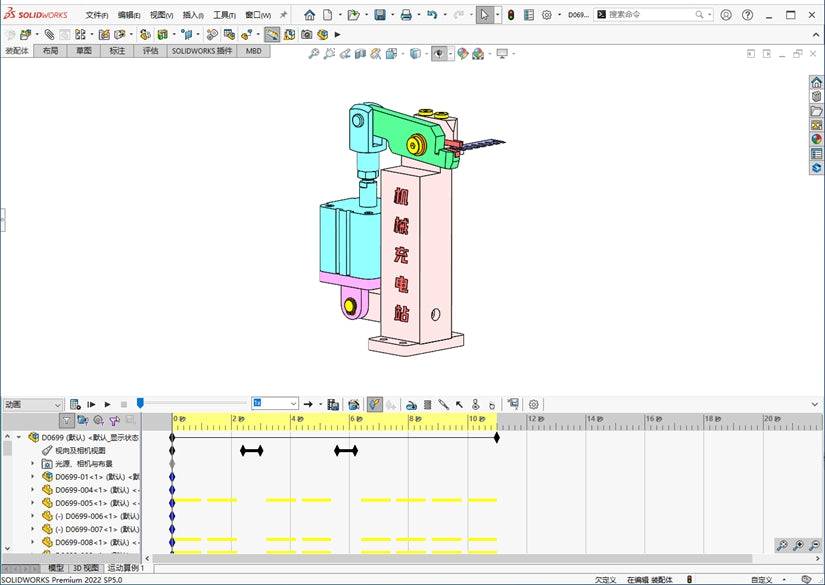The height and width of the screenshot is (585, 825).
Task: Expand 光源、相机与布景 tree item
Action: click(33, 463)
